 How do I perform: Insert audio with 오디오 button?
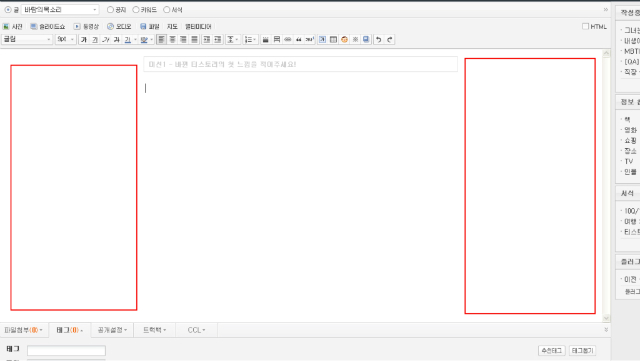pyautogui.click(x=119, y=27)
